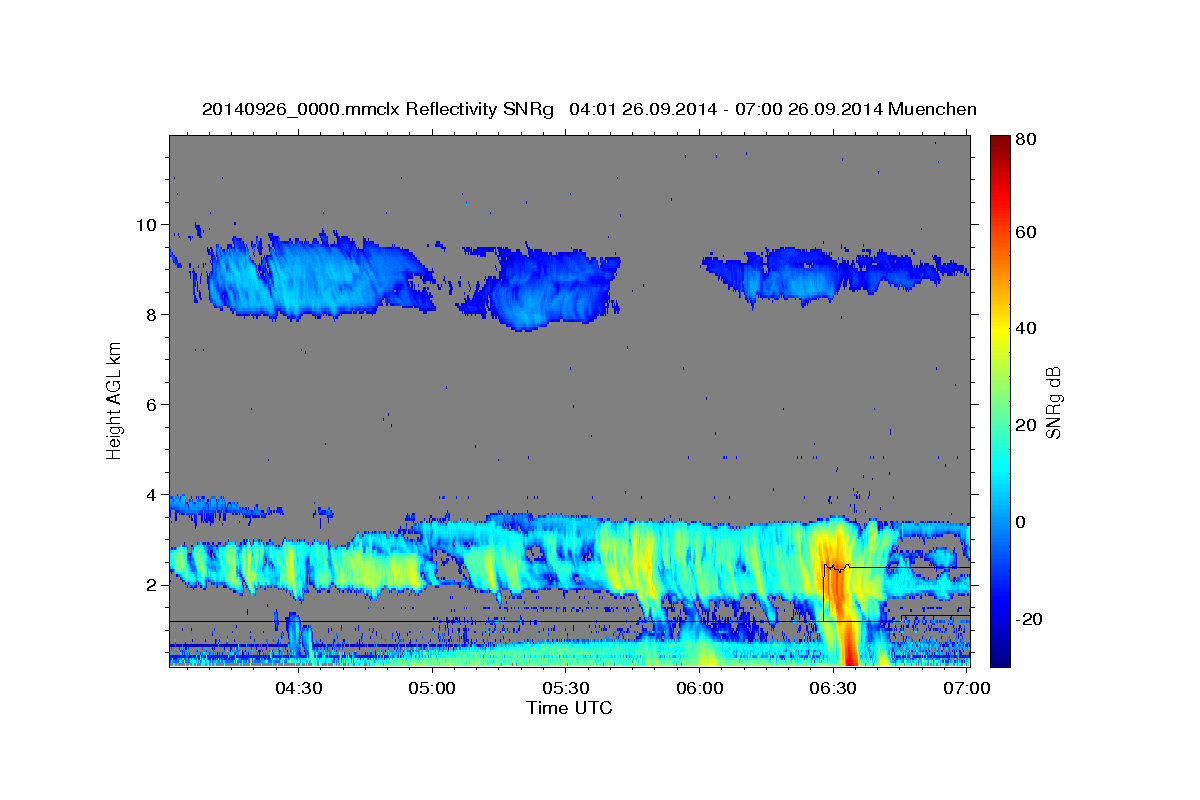
Task: Click the 'Muenchen' location text in the title
Action: coord(933,109)
